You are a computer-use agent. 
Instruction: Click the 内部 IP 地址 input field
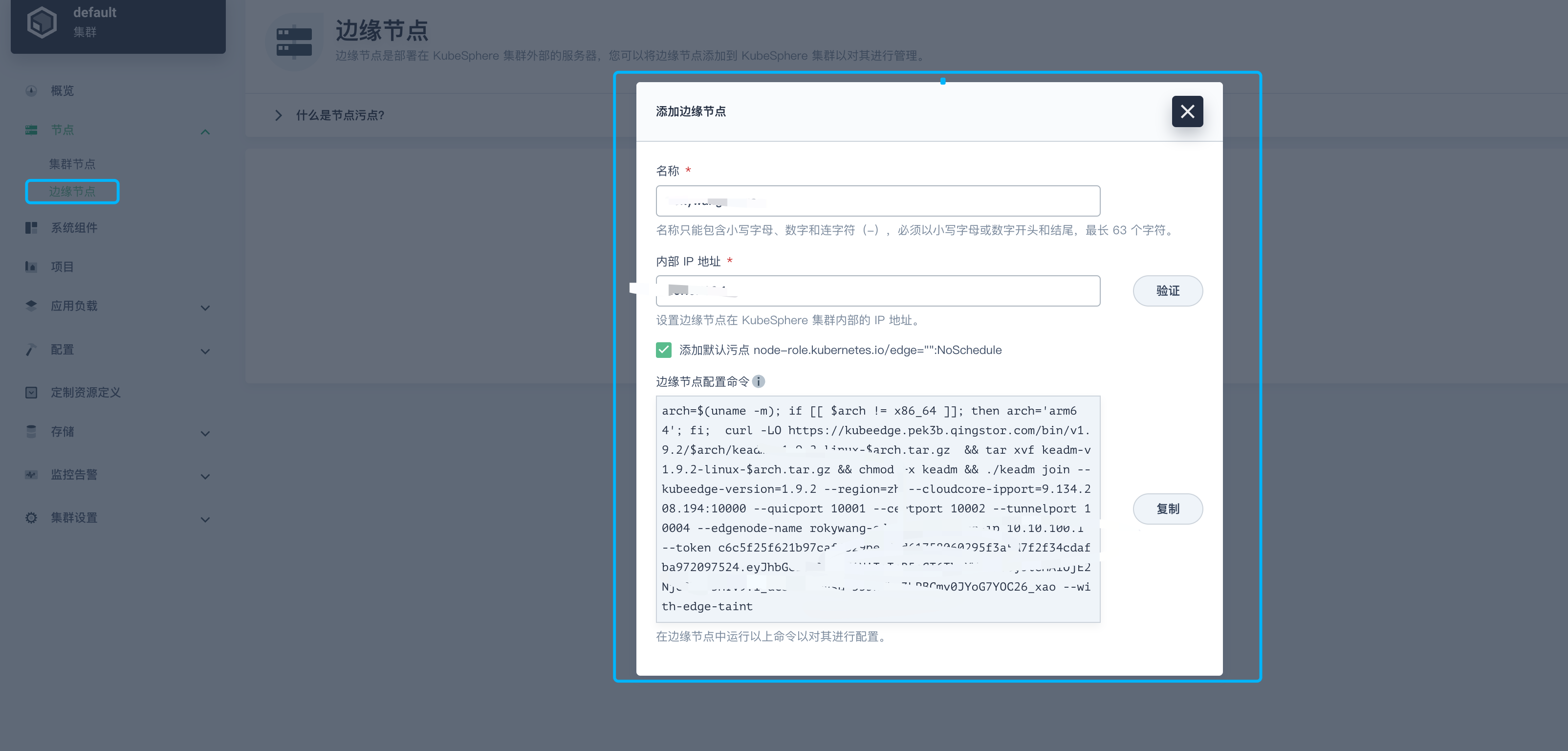(x=877, y=291)
